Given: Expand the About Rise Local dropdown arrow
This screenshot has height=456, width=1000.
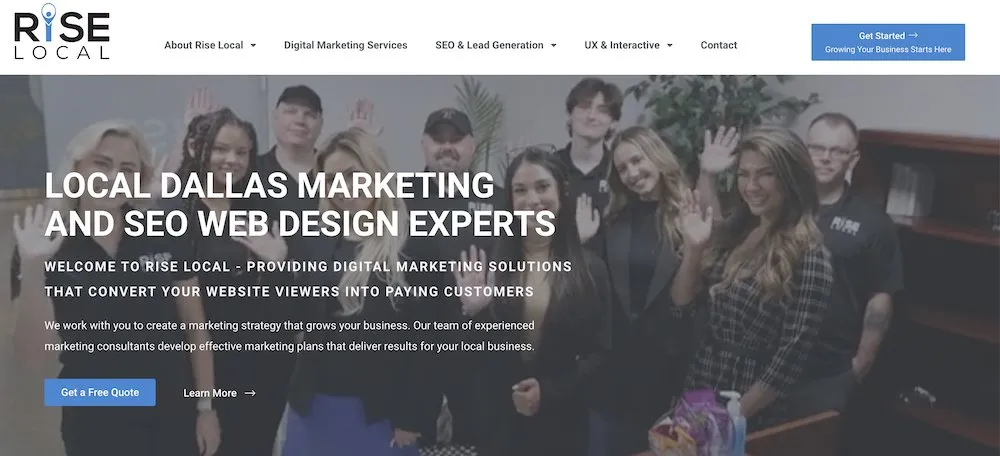Looking at the screenshot, I should coord(253,45).
